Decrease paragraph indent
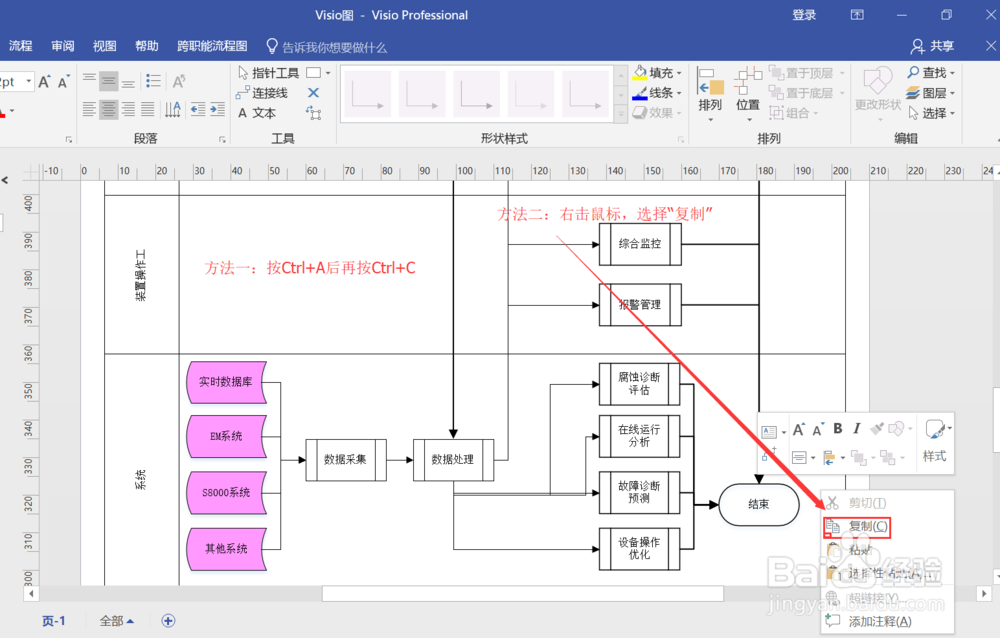The height and width of the screenshot is (638, 1000). [198, 110]
